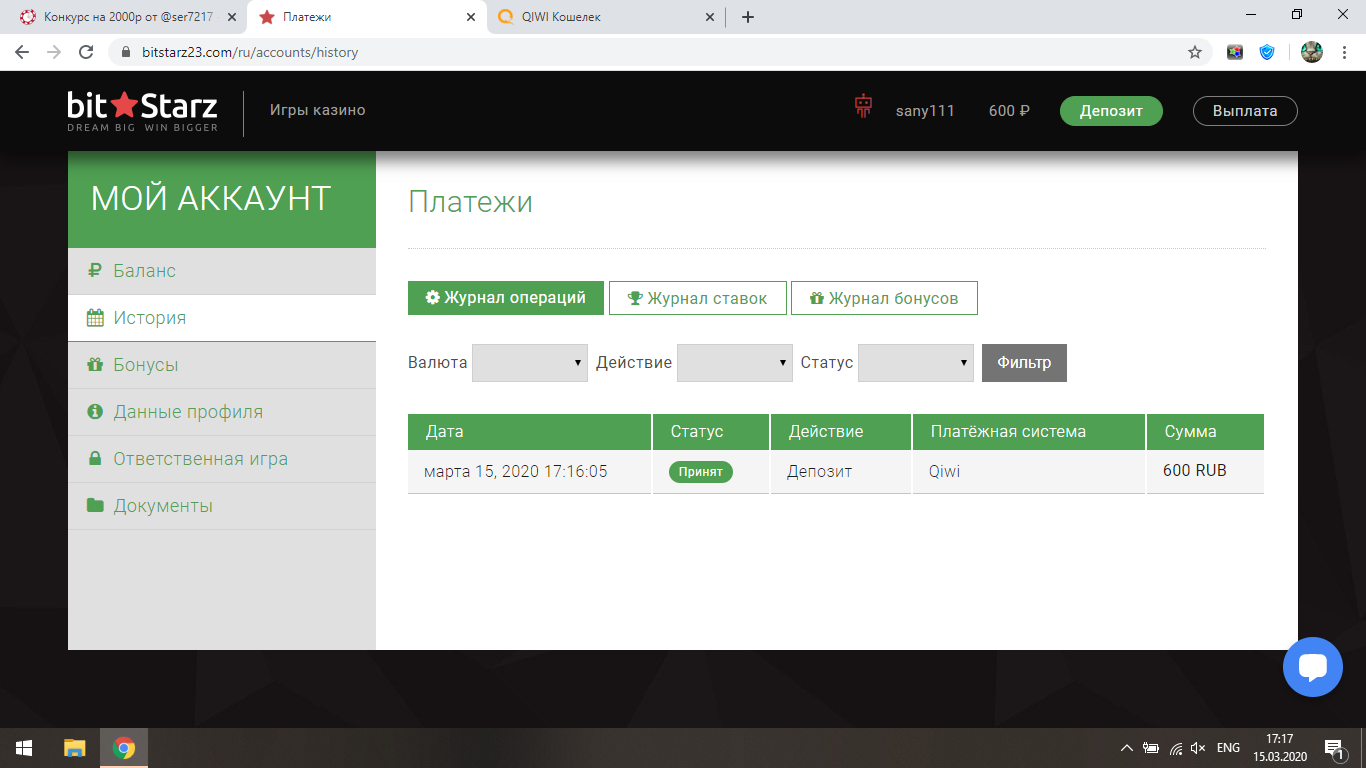This screenshot has width=1366, height=768.
Task: Click the Платежи page heading
Action: [470, 202]
